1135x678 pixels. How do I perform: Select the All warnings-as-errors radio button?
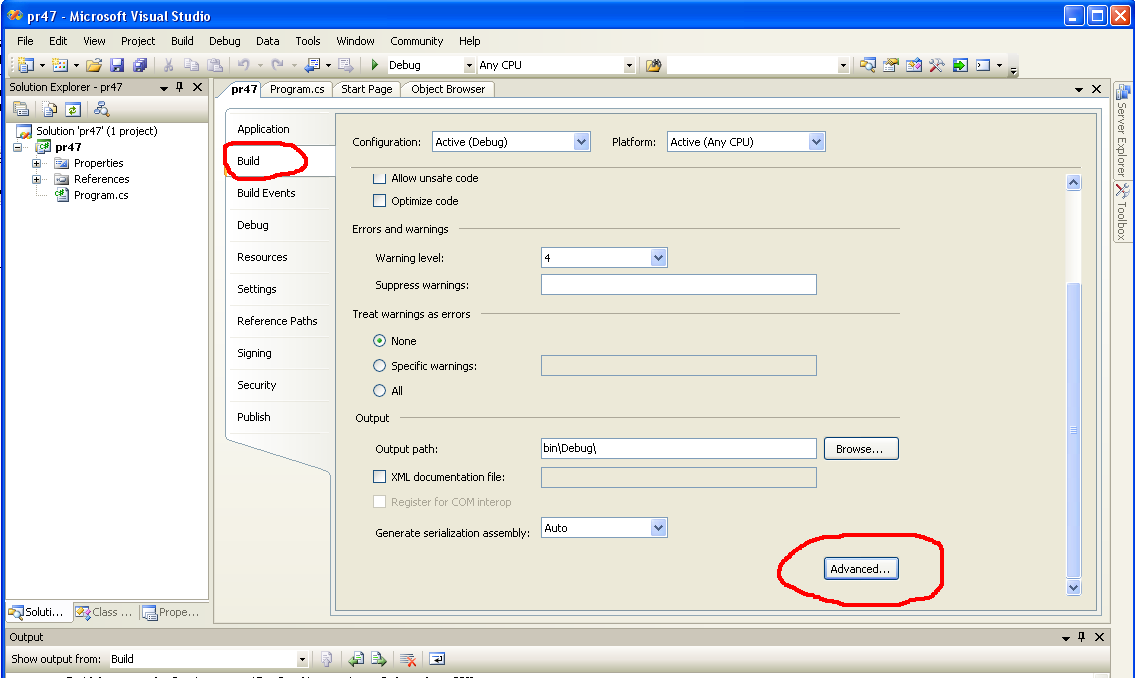[379, 391]
